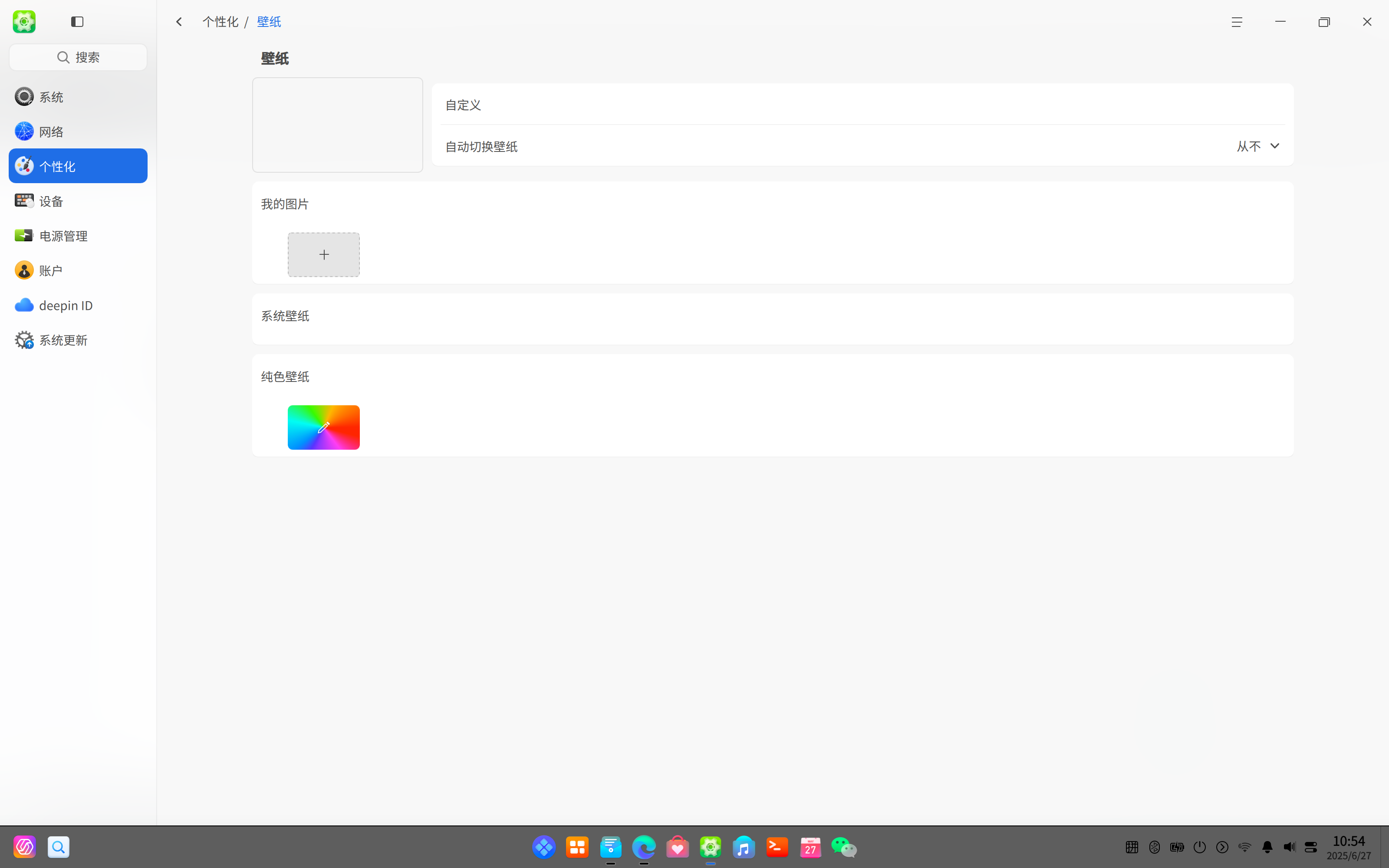Open the Calendar app in dock

click(810, 847)
